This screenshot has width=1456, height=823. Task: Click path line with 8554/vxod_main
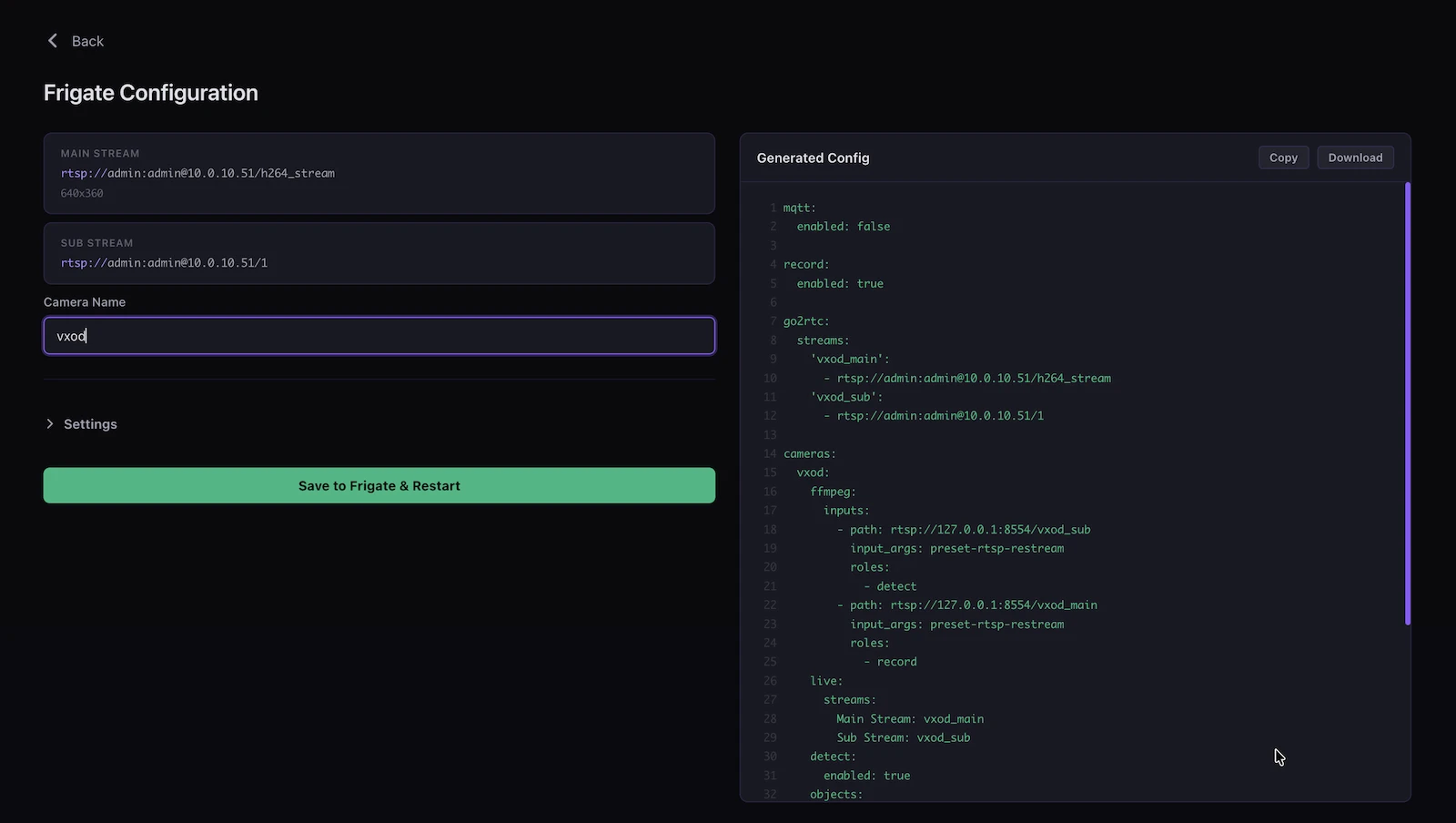(x=967, y=605)
